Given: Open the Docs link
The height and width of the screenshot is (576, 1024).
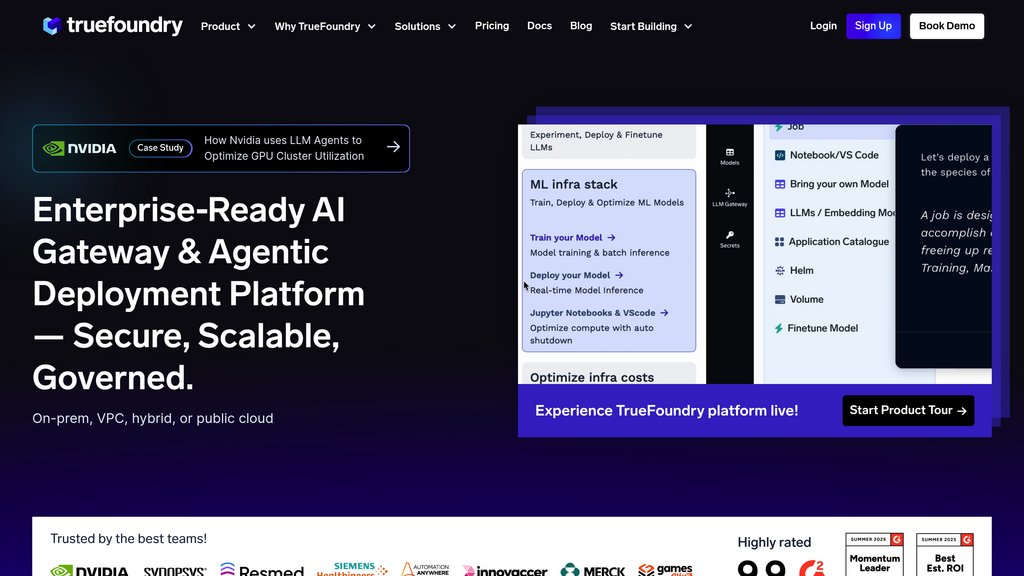Looking at the screenshot, I should click(x=539, y=25).
